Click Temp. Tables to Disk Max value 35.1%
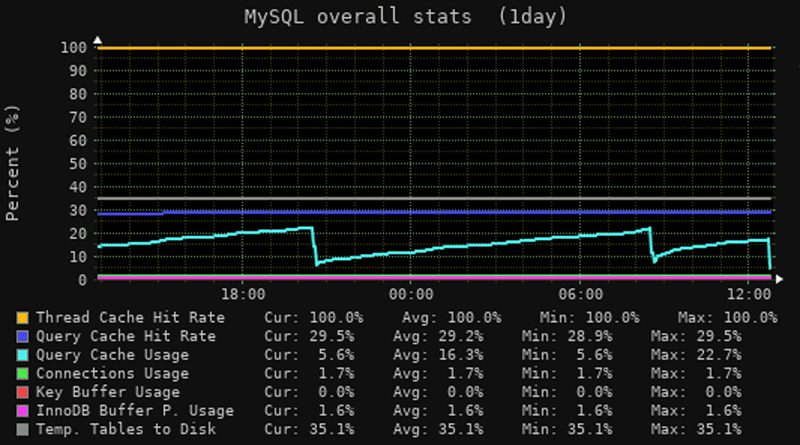 tap(719, 429)
